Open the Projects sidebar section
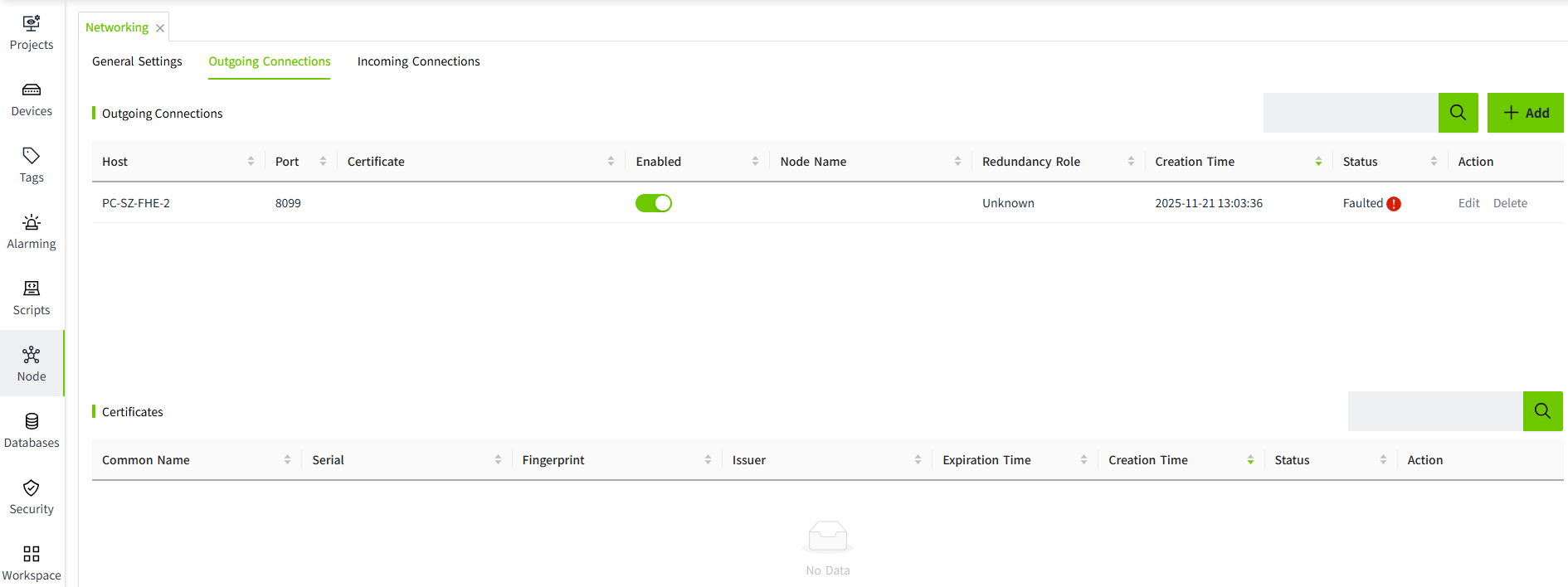The height and width of the screenshot is (587, 1568). pos(32,32)
